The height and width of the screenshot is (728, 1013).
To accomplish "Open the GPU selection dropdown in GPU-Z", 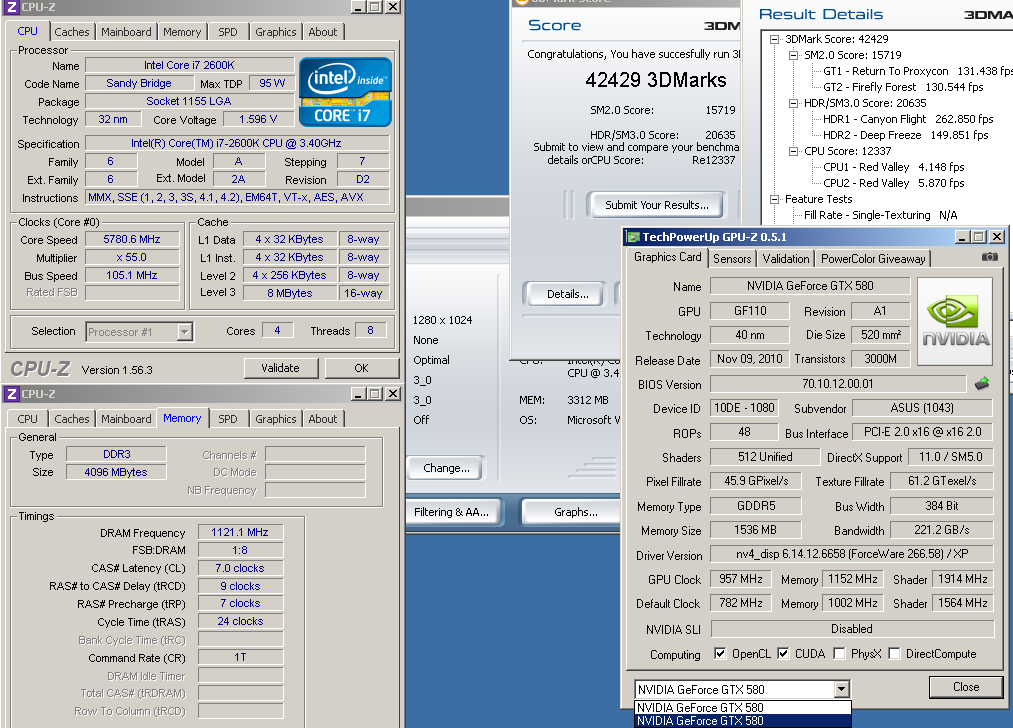I will pyautogui.click(x=841, y=689).
